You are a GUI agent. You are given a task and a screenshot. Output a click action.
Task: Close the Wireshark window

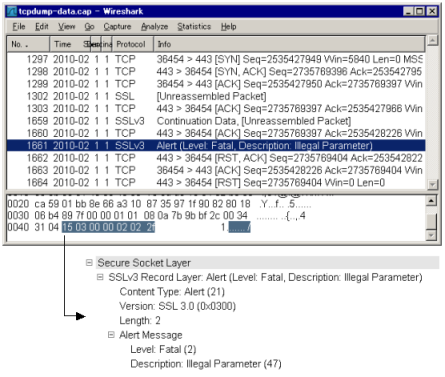pos(432,11)
